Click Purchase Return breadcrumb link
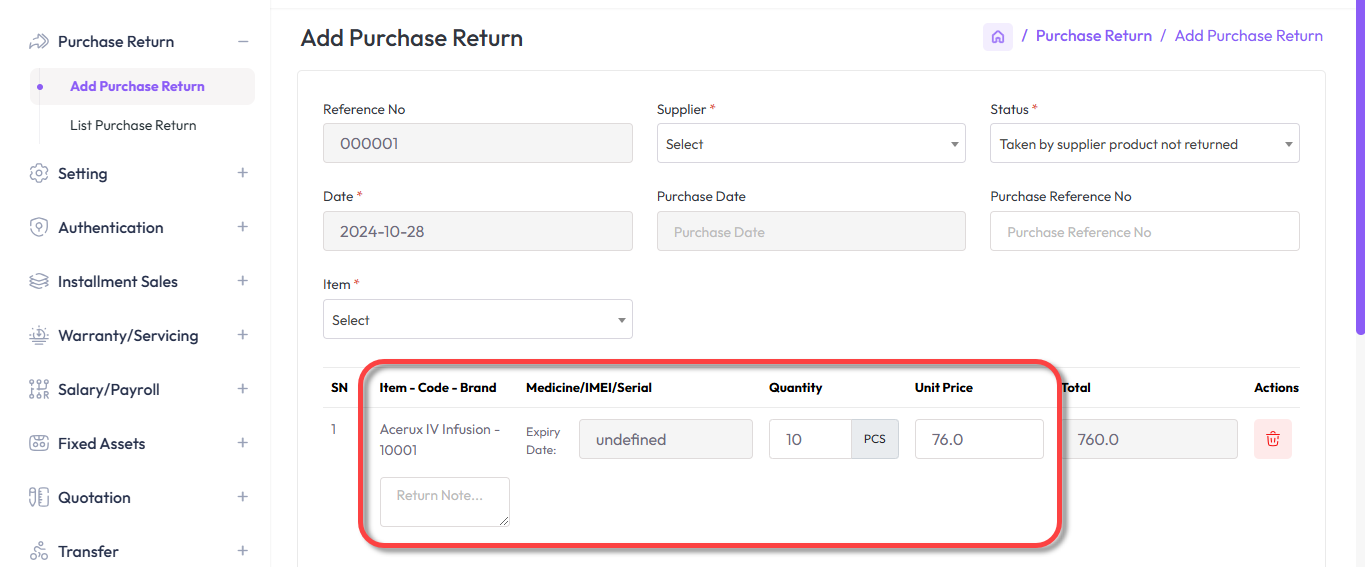The height and width of the screenshot is (567, 1365). tap(1093, 36)
